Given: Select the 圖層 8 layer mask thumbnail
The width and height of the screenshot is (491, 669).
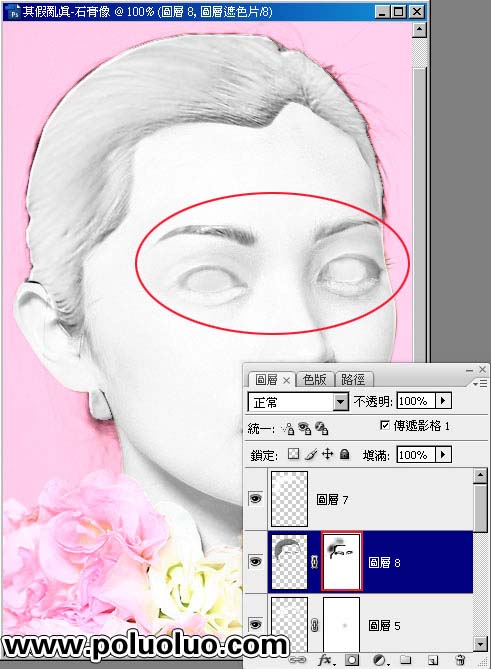Looking at the screenshot, I should click(x=341, y=561).
